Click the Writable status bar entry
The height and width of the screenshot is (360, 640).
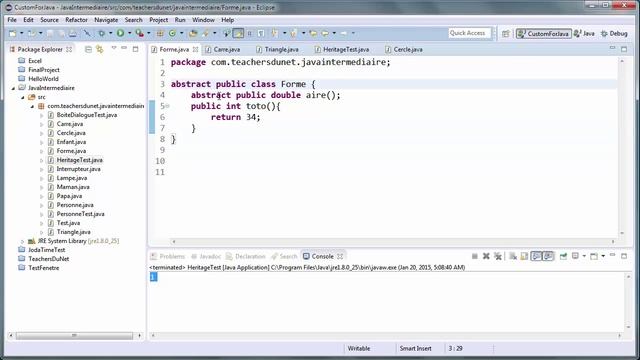[x=359, y=349]
